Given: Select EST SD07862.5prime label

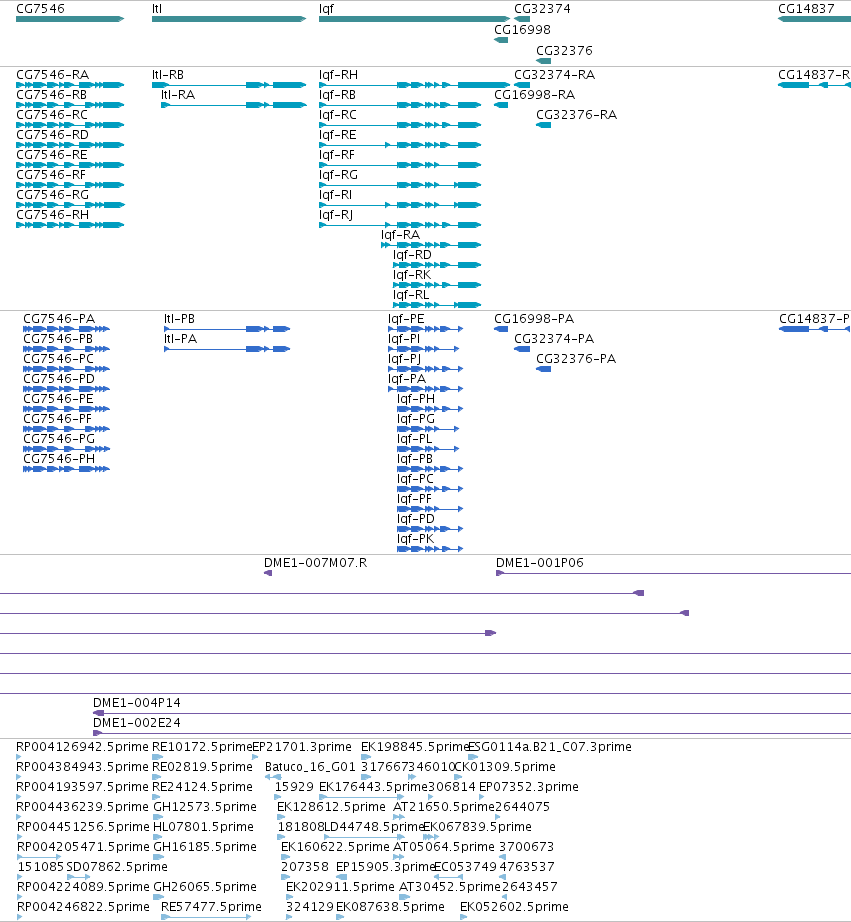Looking at the screenshot, I should click(x=116, y=867).
